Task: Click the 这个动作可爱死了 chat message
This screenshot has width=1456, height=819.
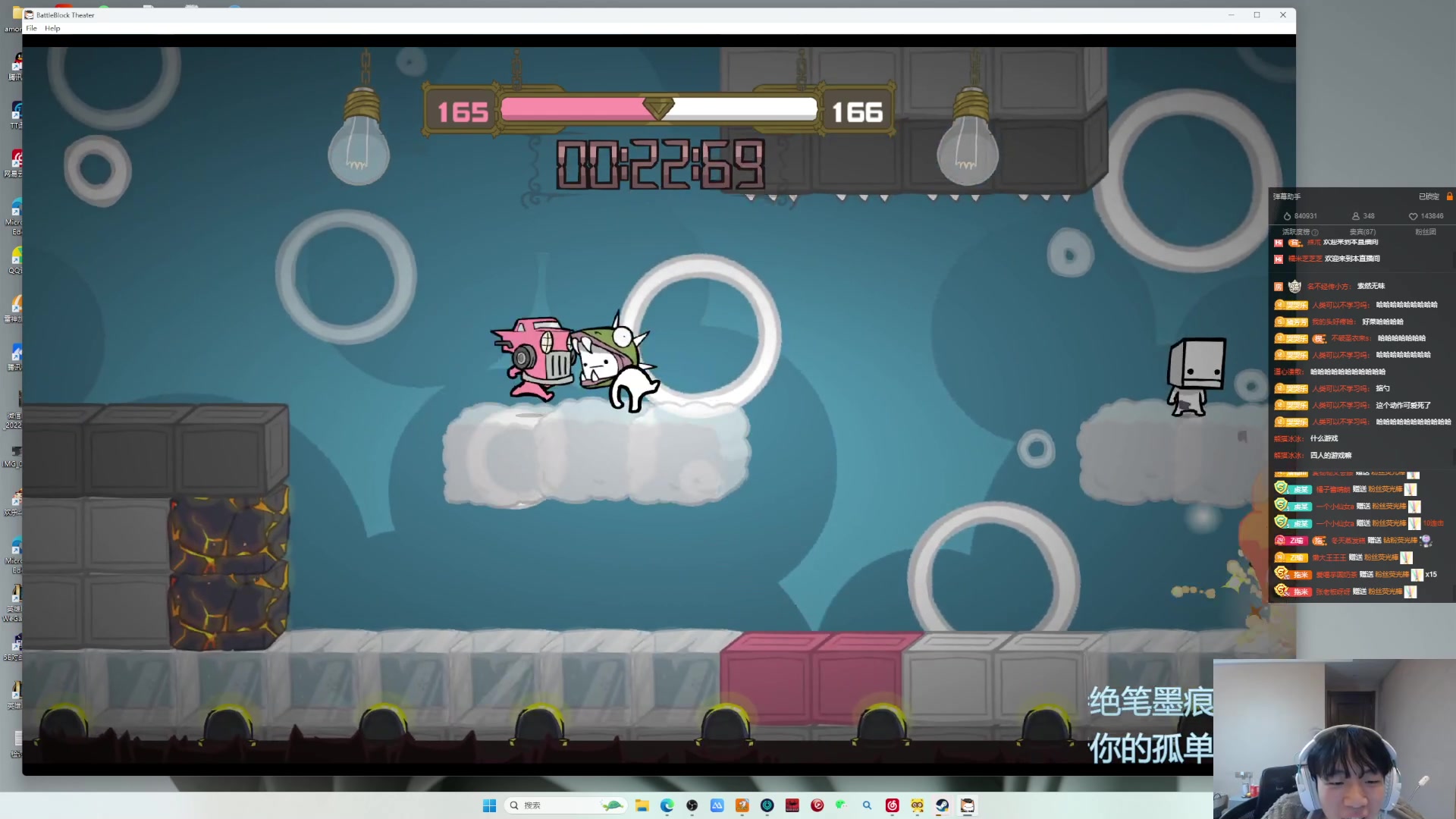Action: 1404,406
